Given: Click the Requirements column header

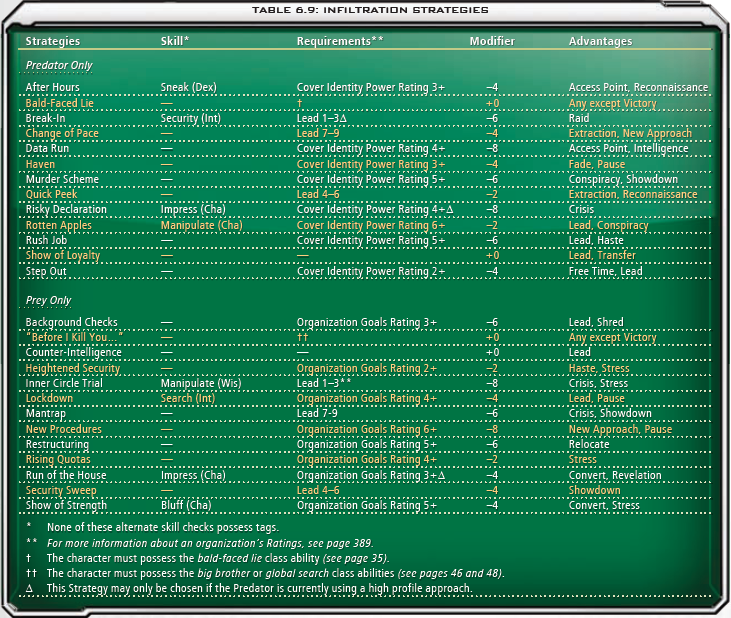Looking at the screenshot, I should [x=340, y=41].
